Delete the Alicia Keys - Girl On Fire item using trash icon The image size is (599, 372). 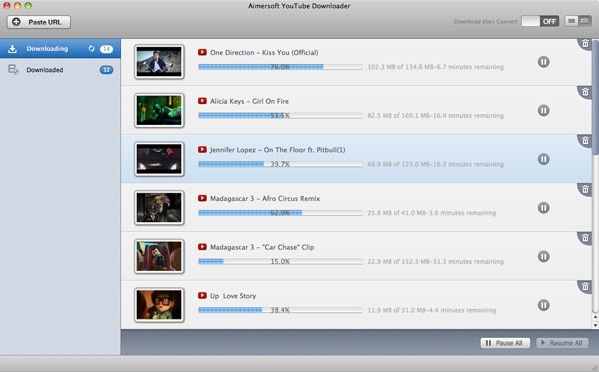[x=585, y=92]
